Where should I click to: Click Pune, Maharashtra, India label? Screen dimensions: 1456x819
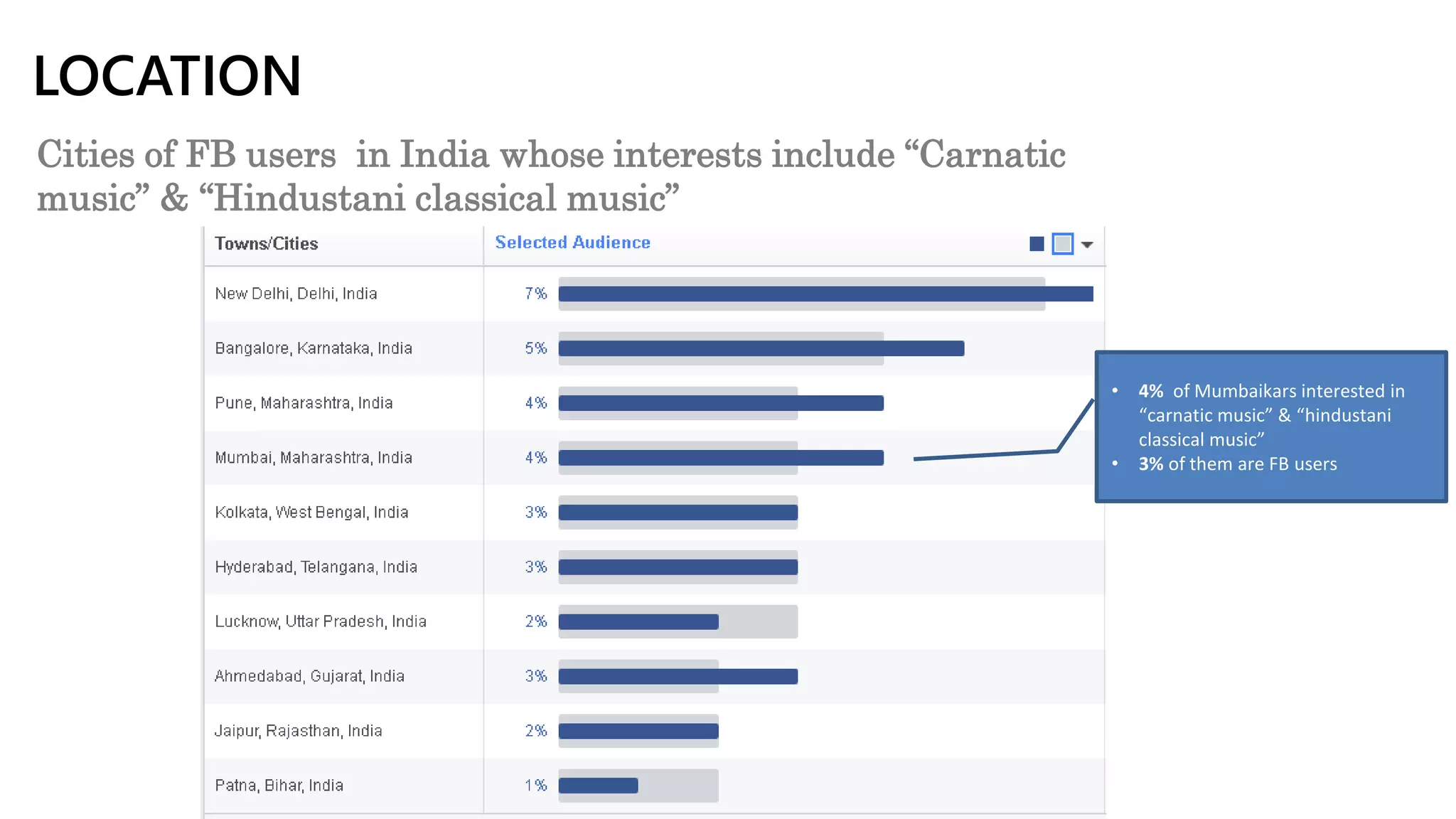coord(304,403)
